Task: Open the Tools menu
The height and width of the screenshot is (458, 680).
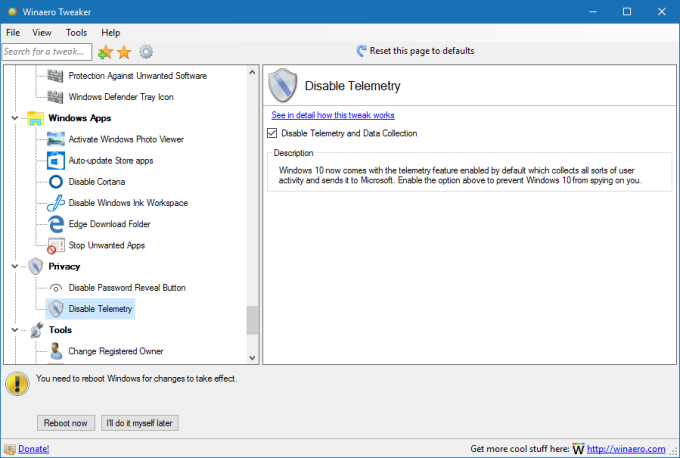Action: click(x=76, y=33)
